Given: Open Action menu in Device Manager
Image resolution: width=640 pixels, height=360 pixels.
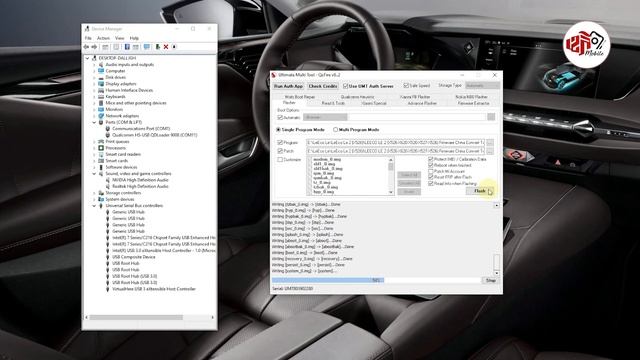Looking at the screenshot, I should click(x=103, y=38).
